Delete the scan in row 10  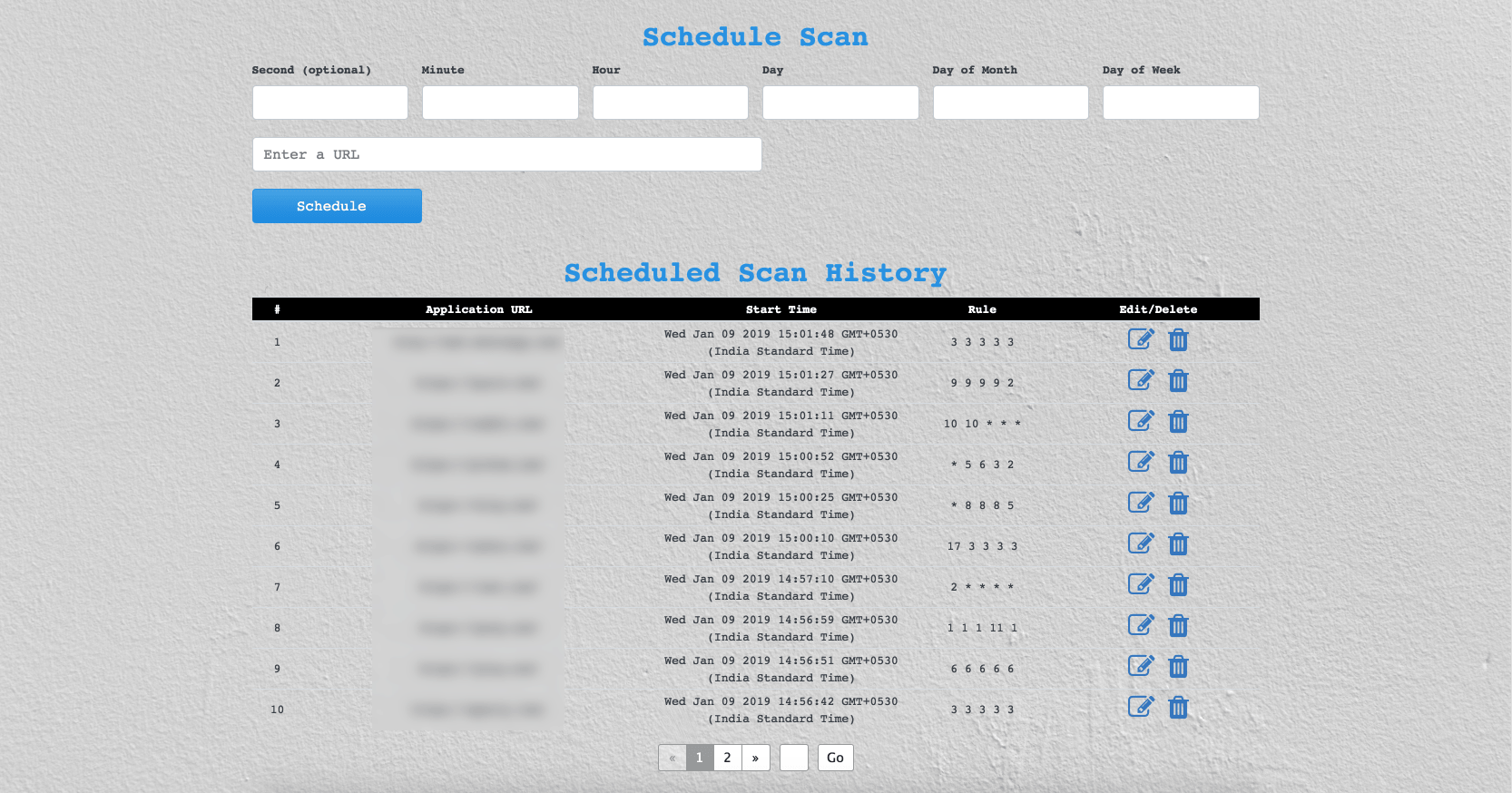click(1178, 708)
